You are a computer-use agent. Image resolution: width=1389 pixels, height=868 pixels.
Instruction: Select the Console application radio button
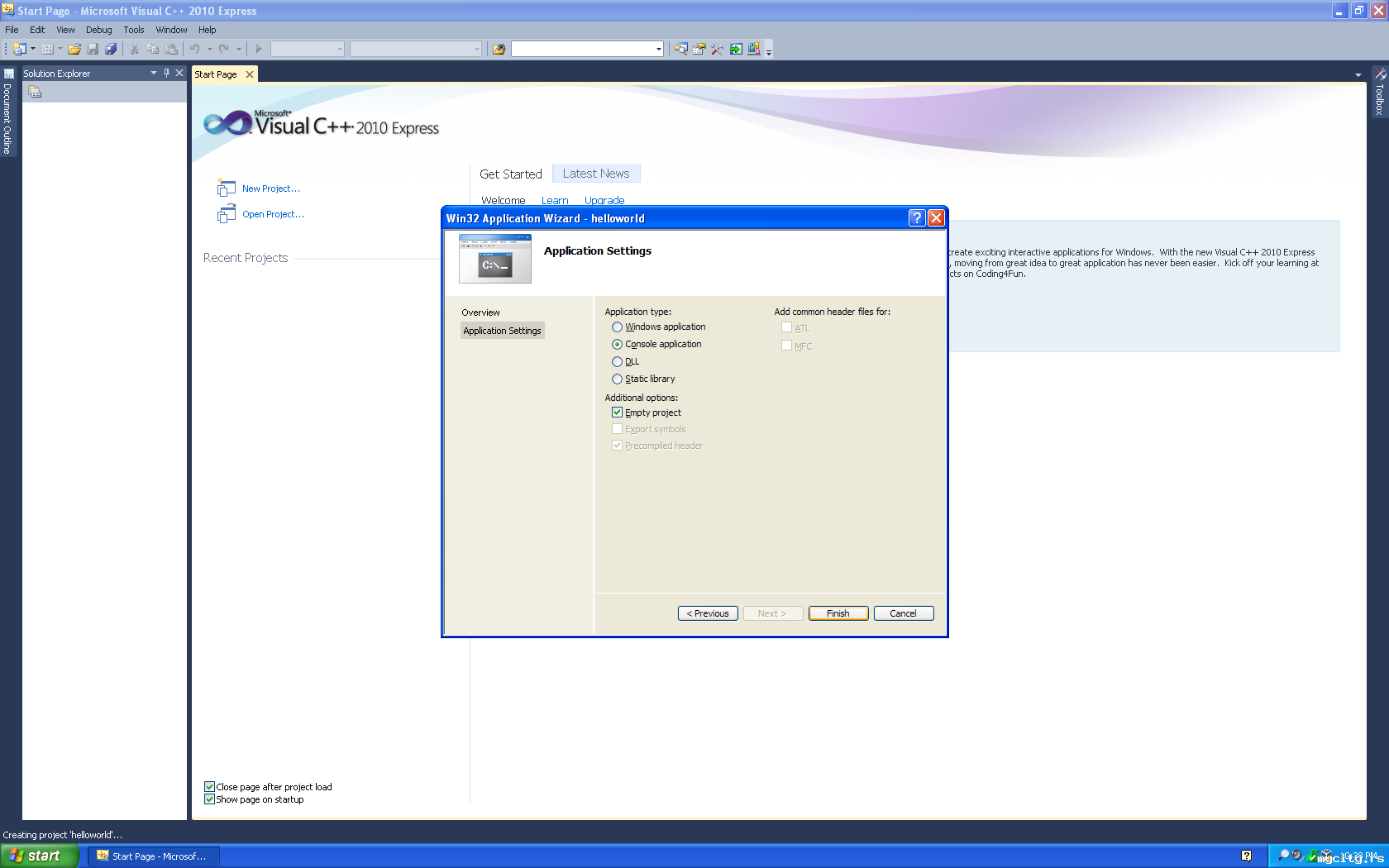pos(617,345)
